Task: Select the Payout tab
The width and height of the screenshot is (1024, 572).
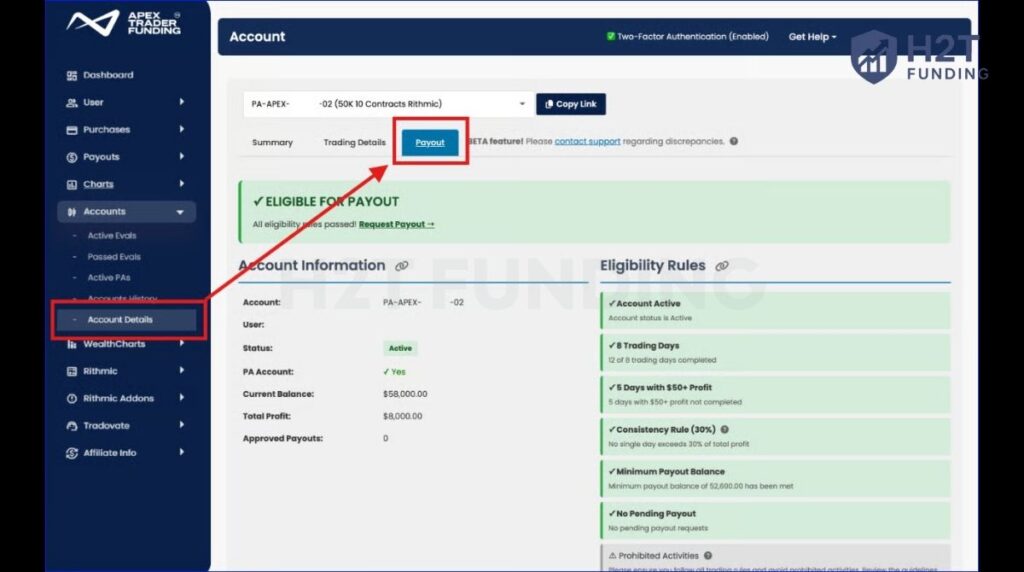Action: (430, 142)
